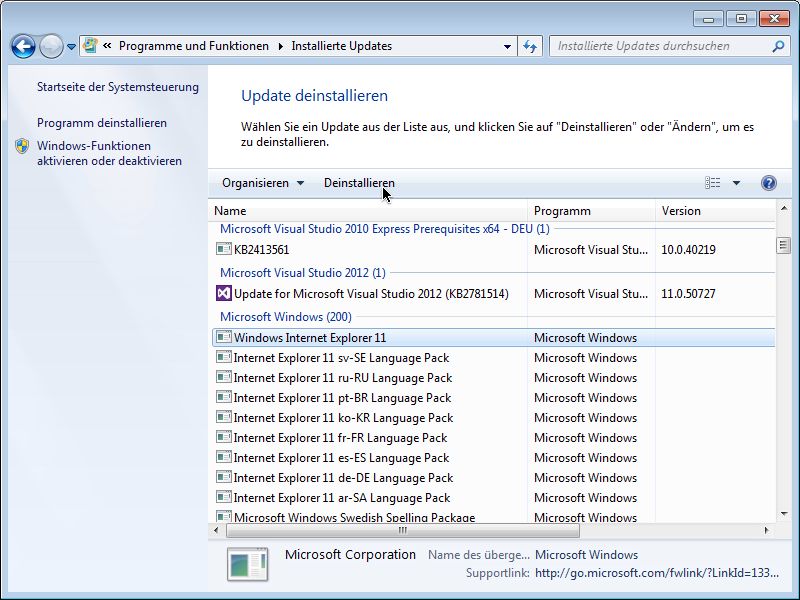
Task: Select 'Internet Explorer 11 ko-KR Language Pack'
Action: 493,418
